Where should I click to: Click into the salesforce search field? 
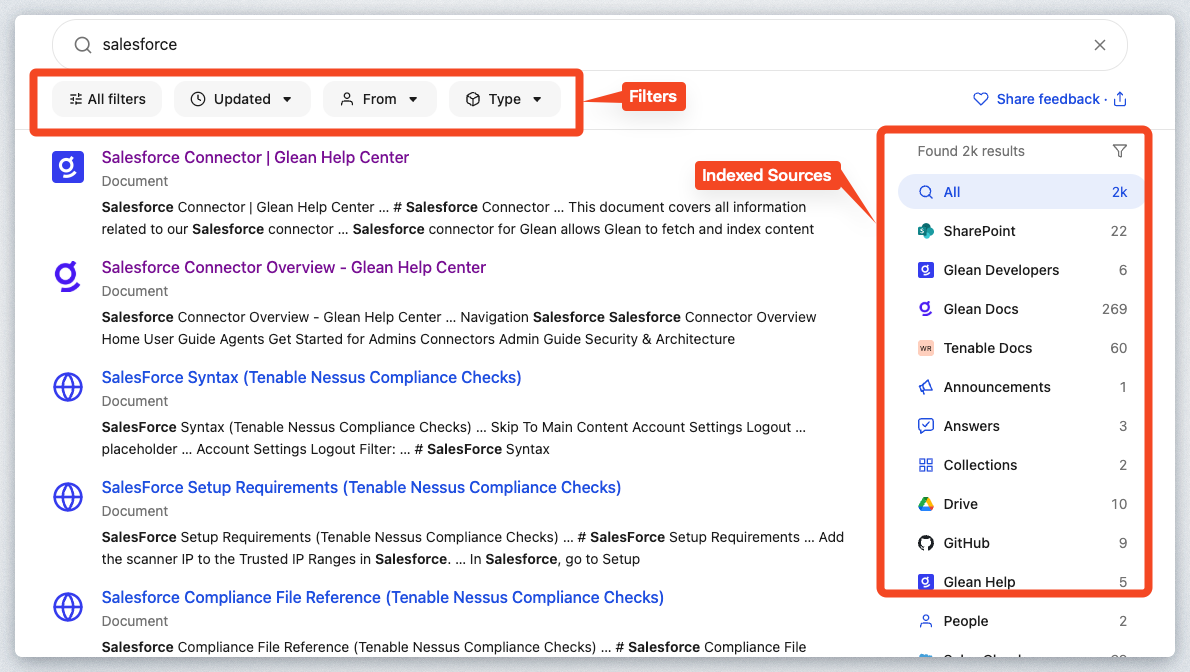[580, 45]
